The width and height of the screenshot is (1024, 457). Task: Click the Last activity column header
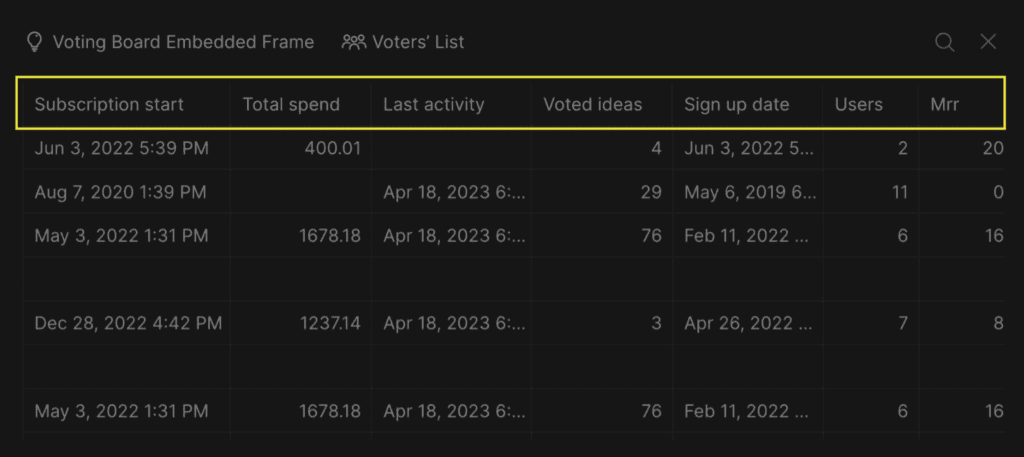click(x=434, y=104)
